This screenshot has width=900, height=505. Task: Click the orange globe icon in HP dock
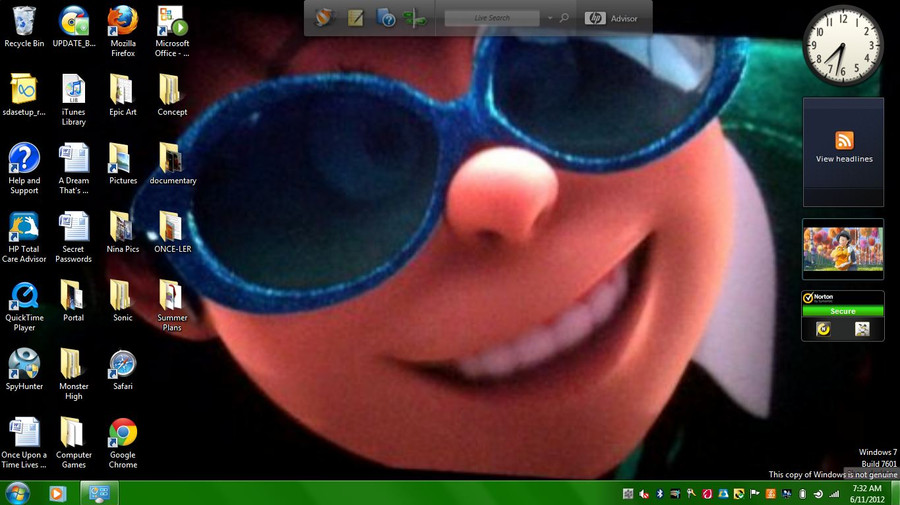(x=324, y=18)
